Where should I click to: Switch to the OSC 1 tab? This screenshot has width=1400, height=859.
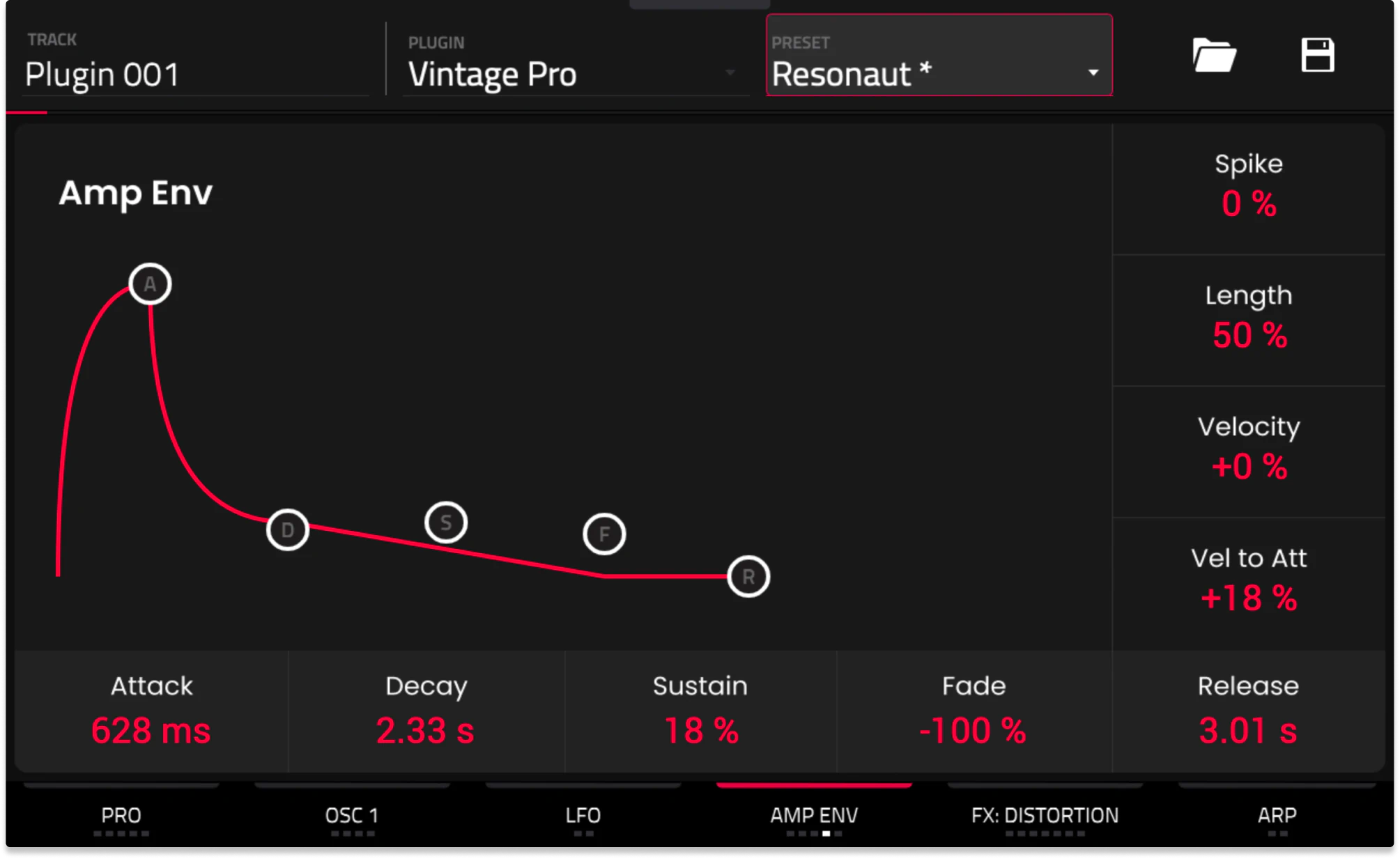(x=352, y=815)
